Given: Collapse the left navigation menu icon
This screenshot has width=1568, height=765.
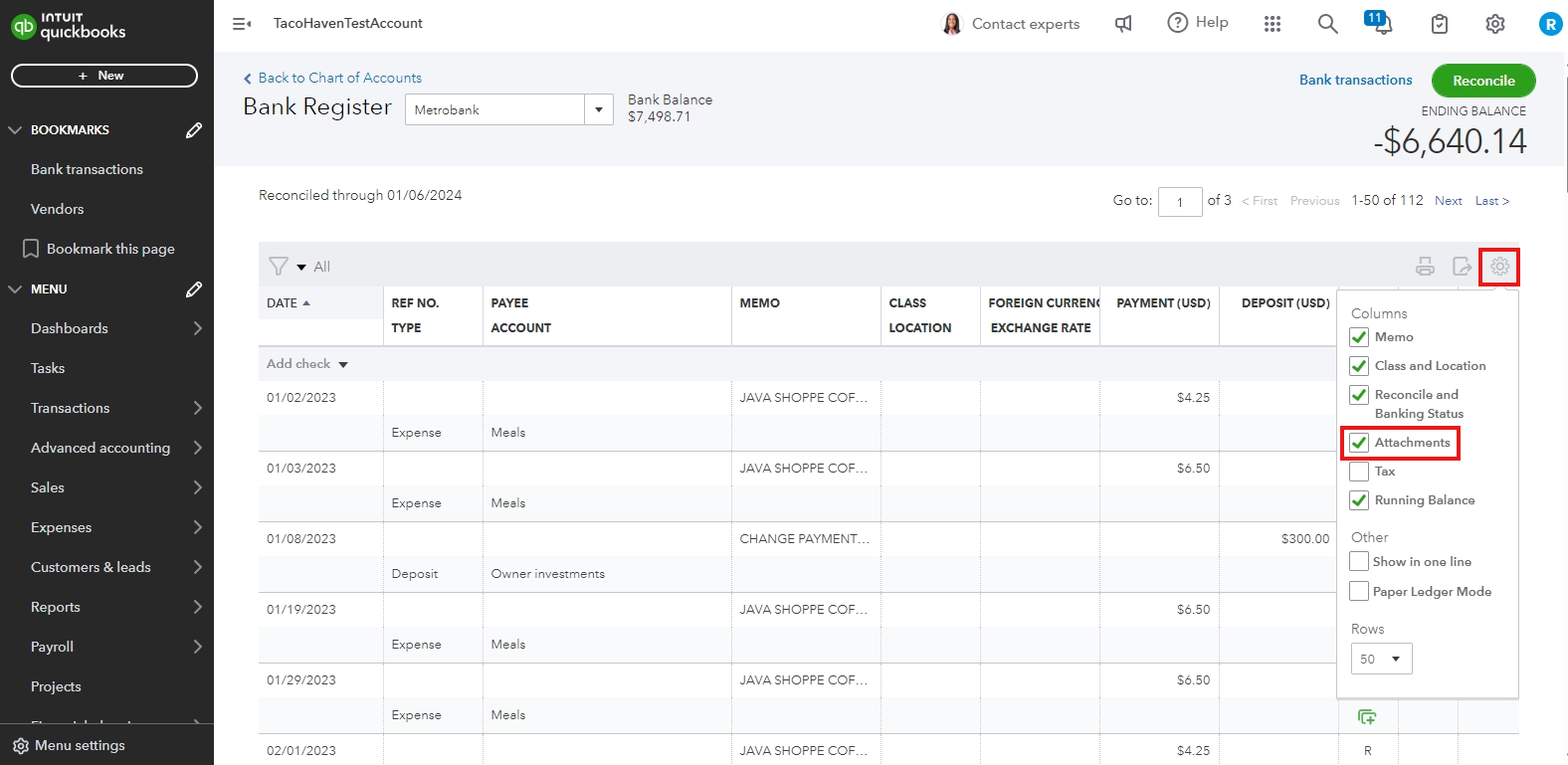Looking at the screenshot, I should (x=242, y=23).
